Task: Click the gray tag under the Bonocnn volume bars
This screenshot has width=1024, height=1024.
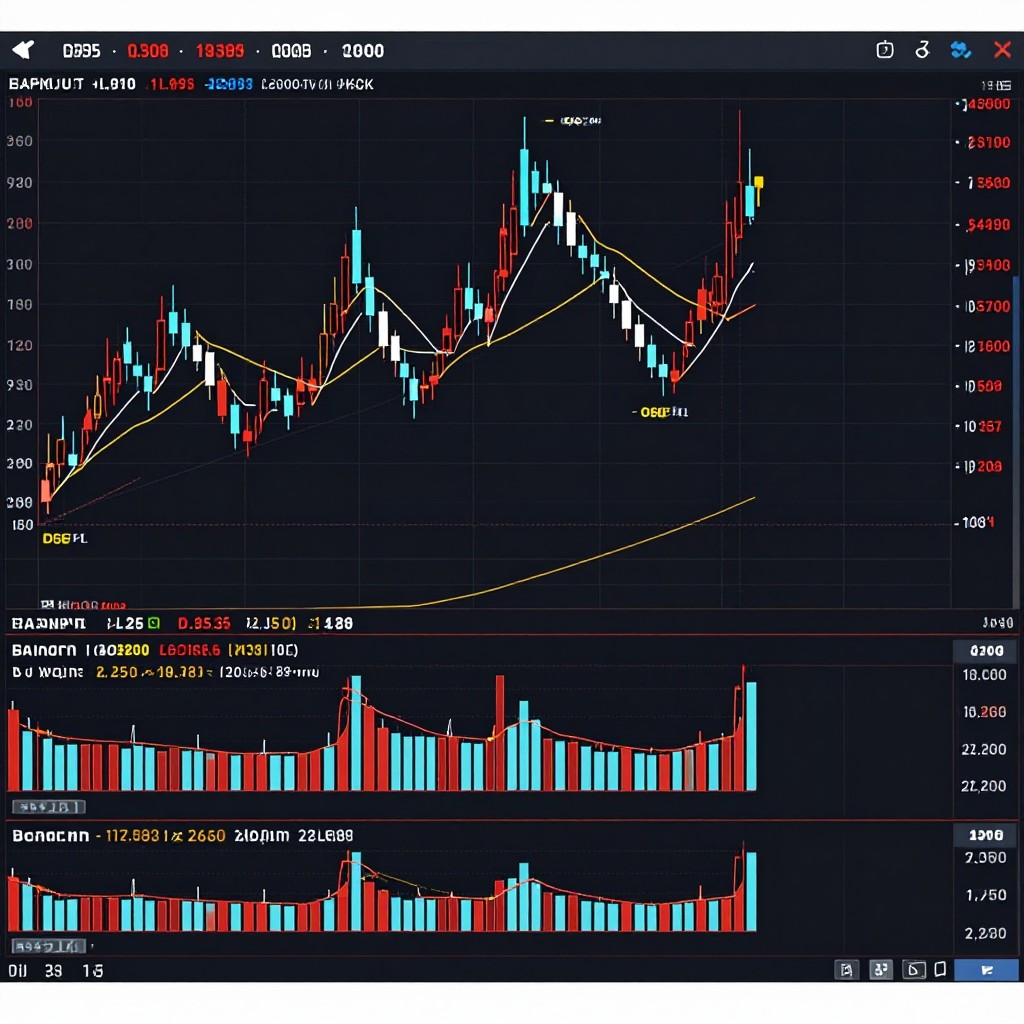Action: [48, 946]
